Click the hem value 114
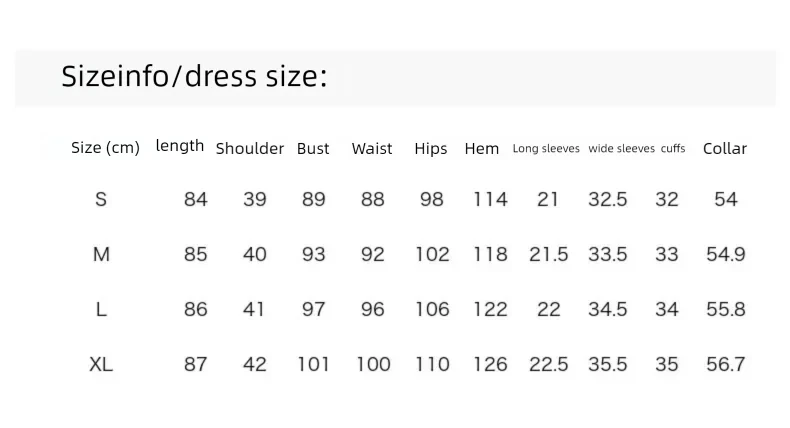Image resolution: width=790 pixels, height=428 pixels. (490, 199)
